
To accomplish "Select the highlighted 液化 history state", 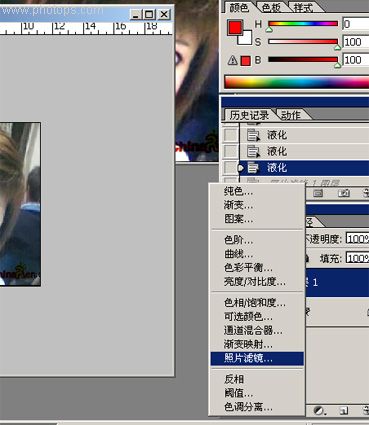I will [304, 168].
